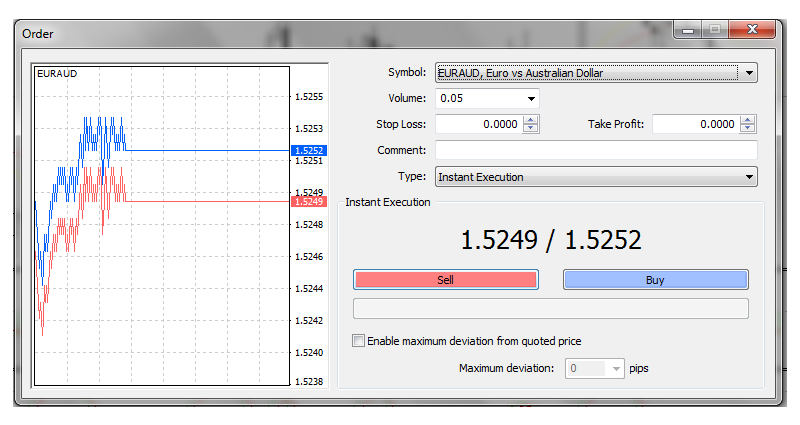The image size is (800, 425).
Task: Click the maximize button of Order window
Action: 715,29
